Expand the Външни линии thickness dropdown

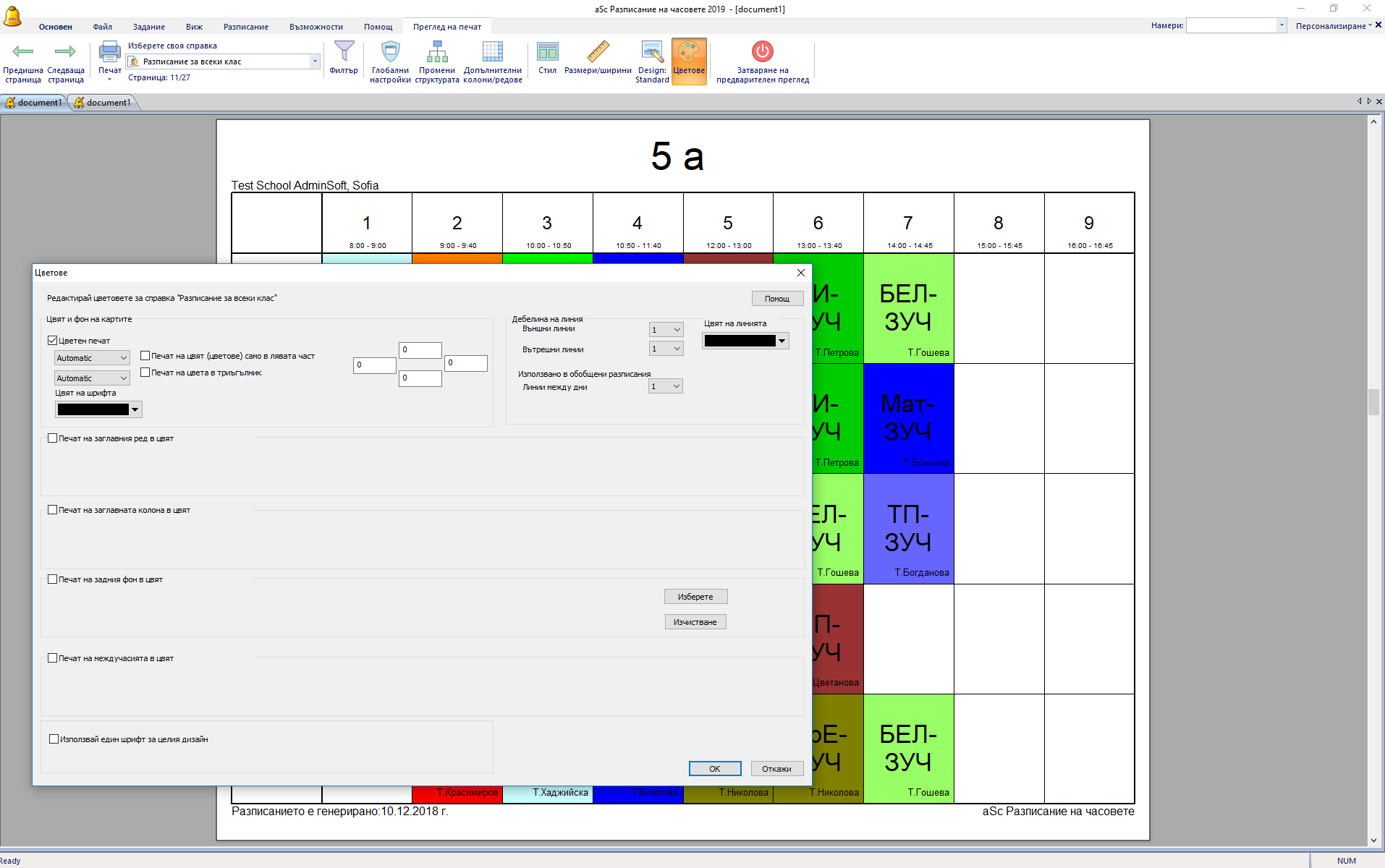[x=677, y=330]
